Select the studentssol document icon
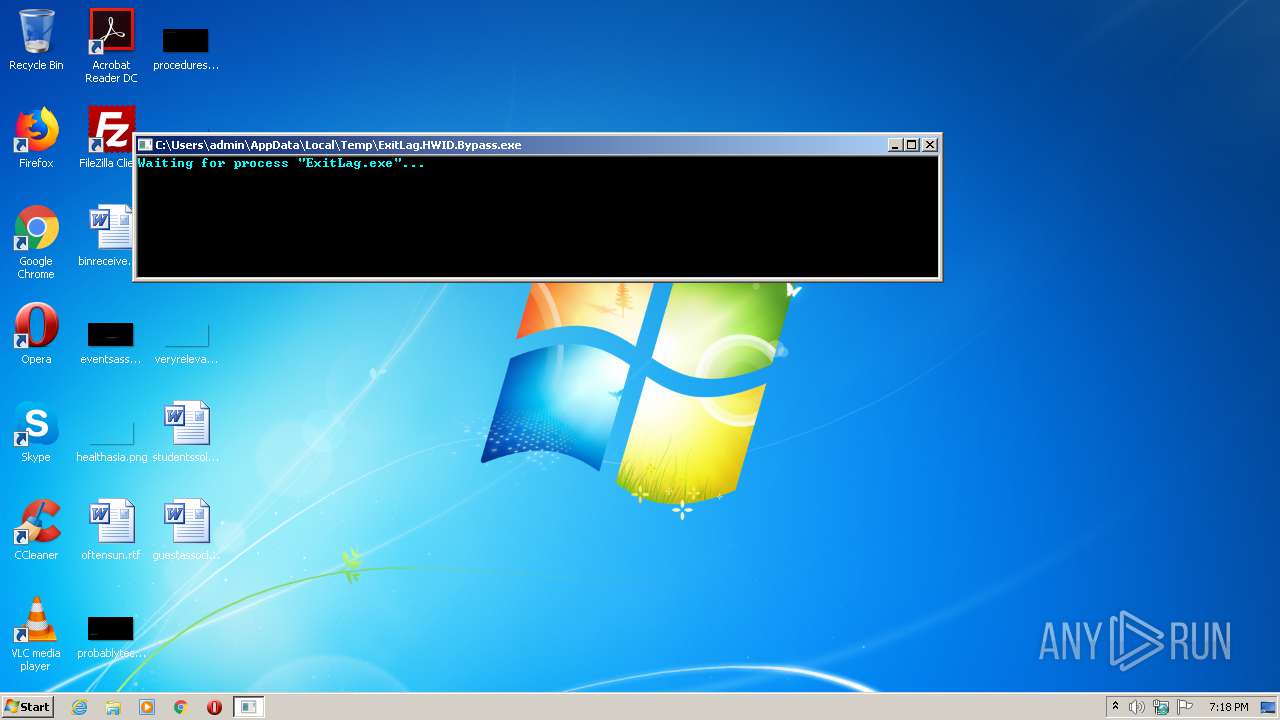This screenshot has width=1280, height=720. (x=186, y=432)
